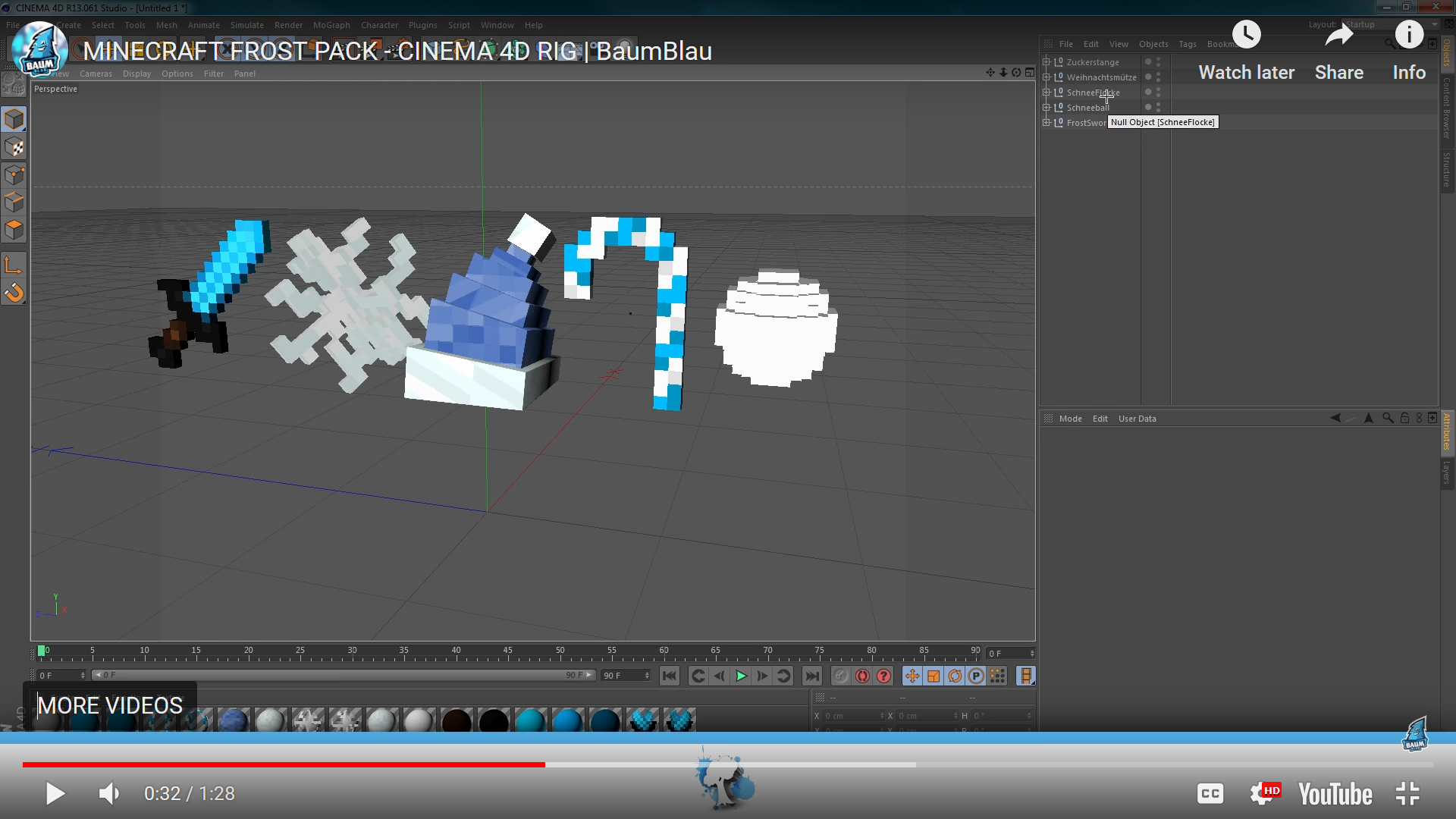Open keyframe selection question-mark button

[x=883, y=676]
